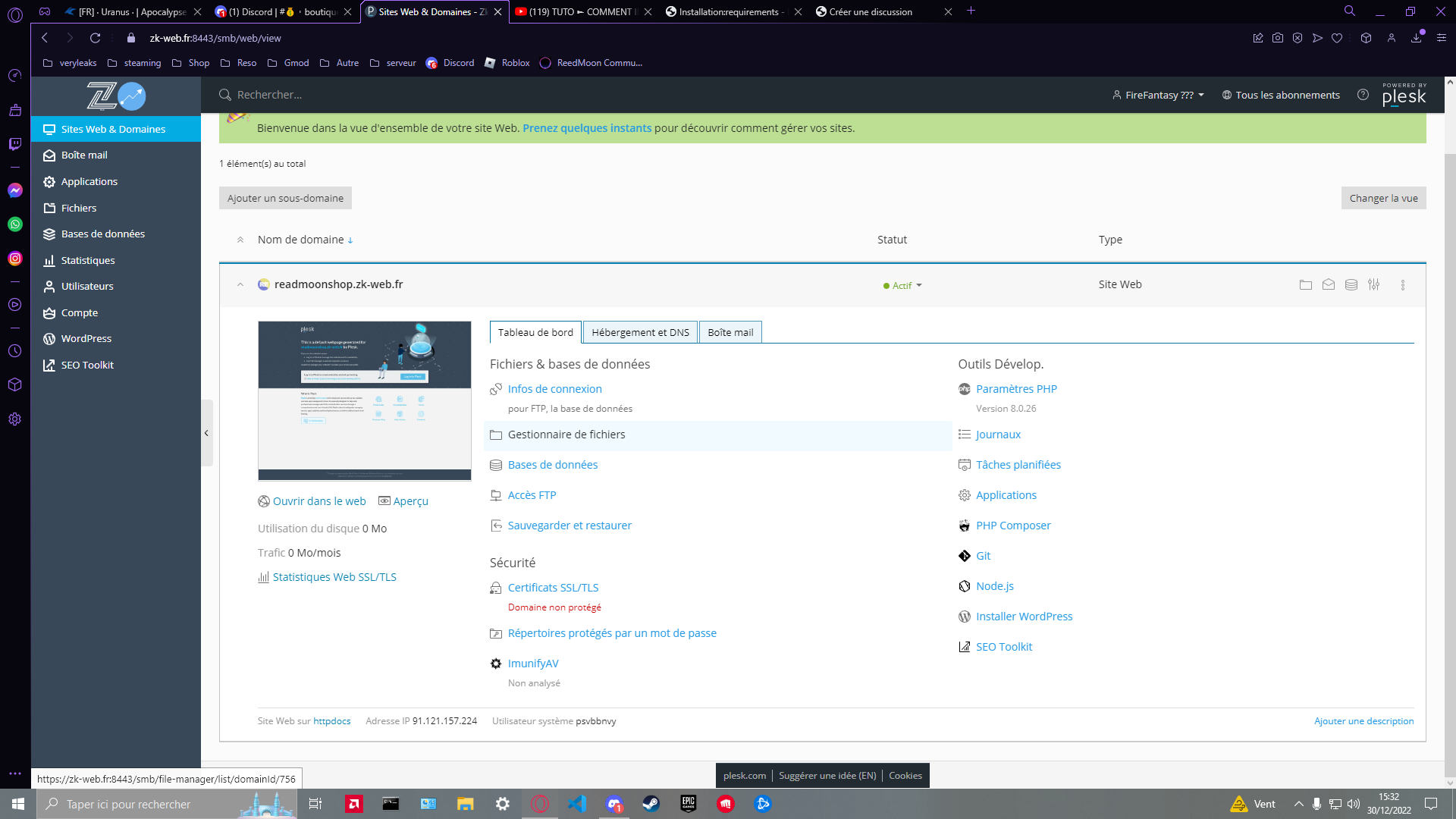Open PHP Composer
1456x819 pixels.
(x=1013, y=526)
